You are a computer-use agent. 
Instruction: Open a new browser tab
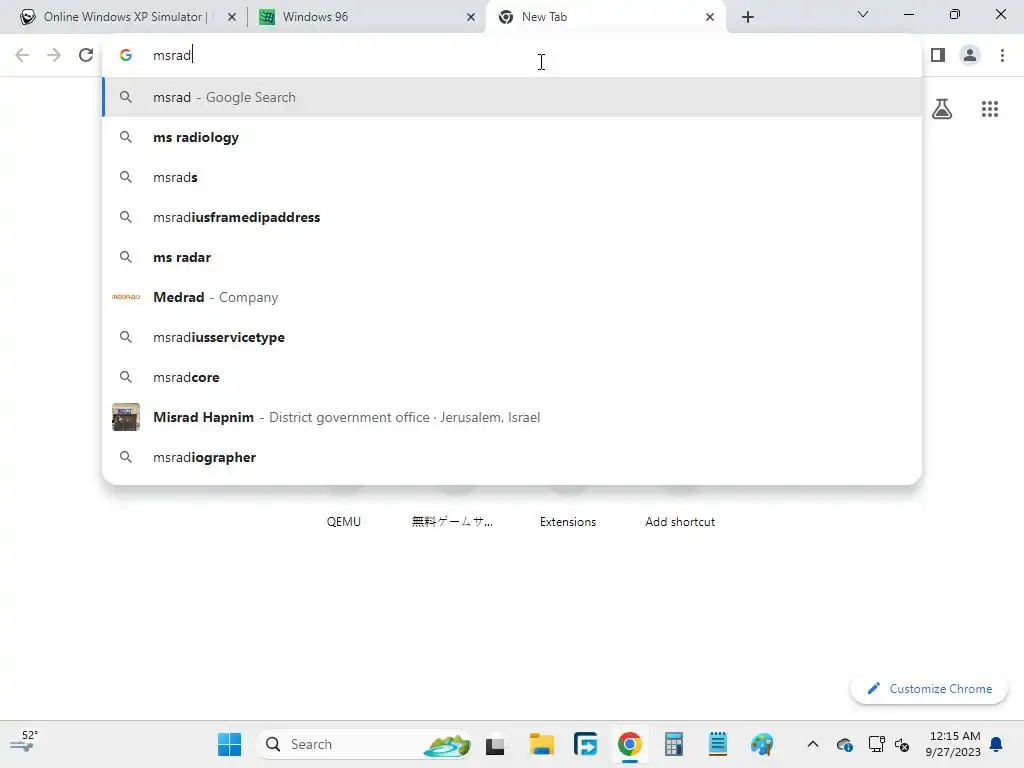(x=748, y=17)
